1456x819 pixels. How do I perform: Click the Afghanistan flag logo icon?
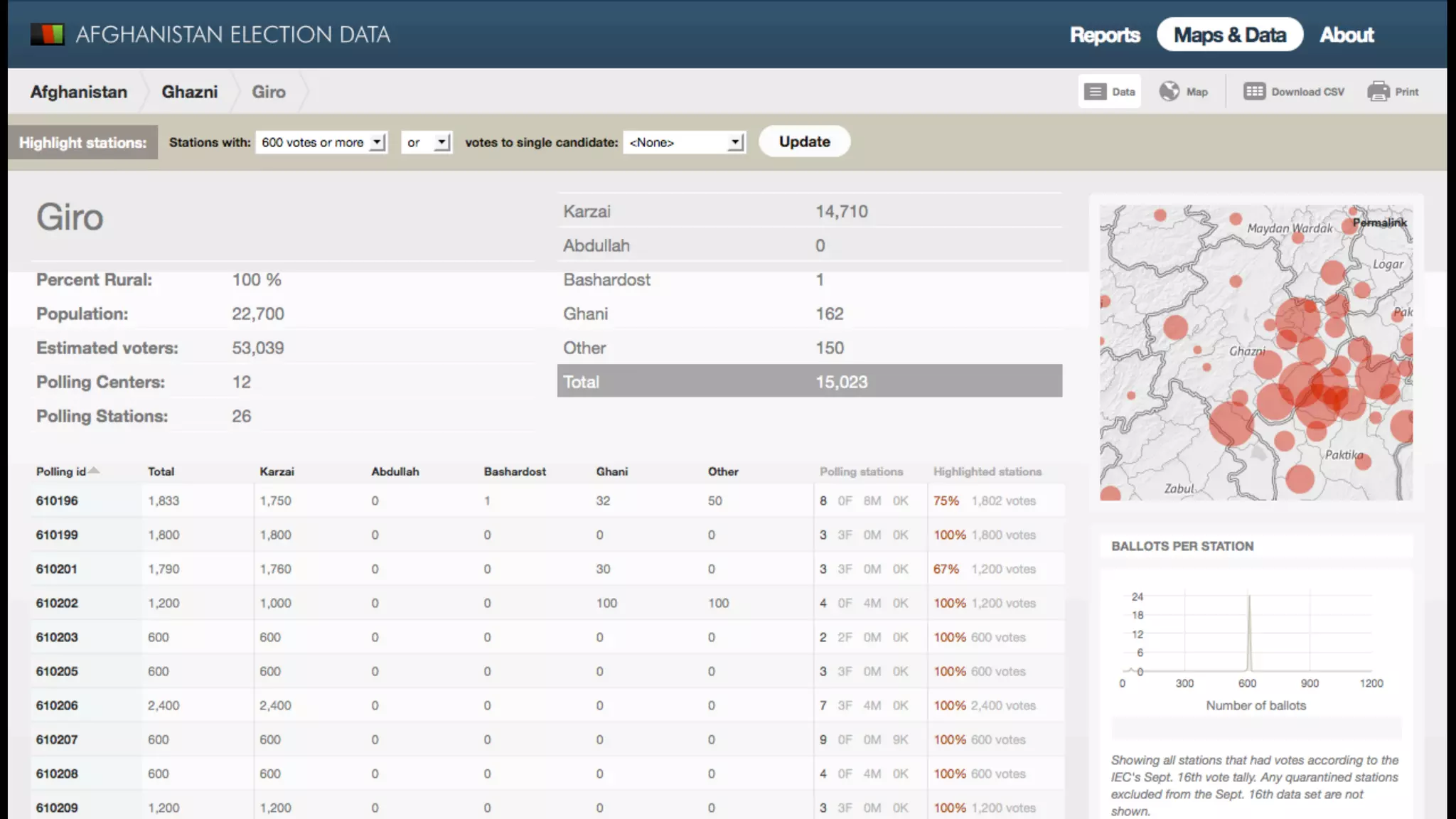tap(47, 34)
